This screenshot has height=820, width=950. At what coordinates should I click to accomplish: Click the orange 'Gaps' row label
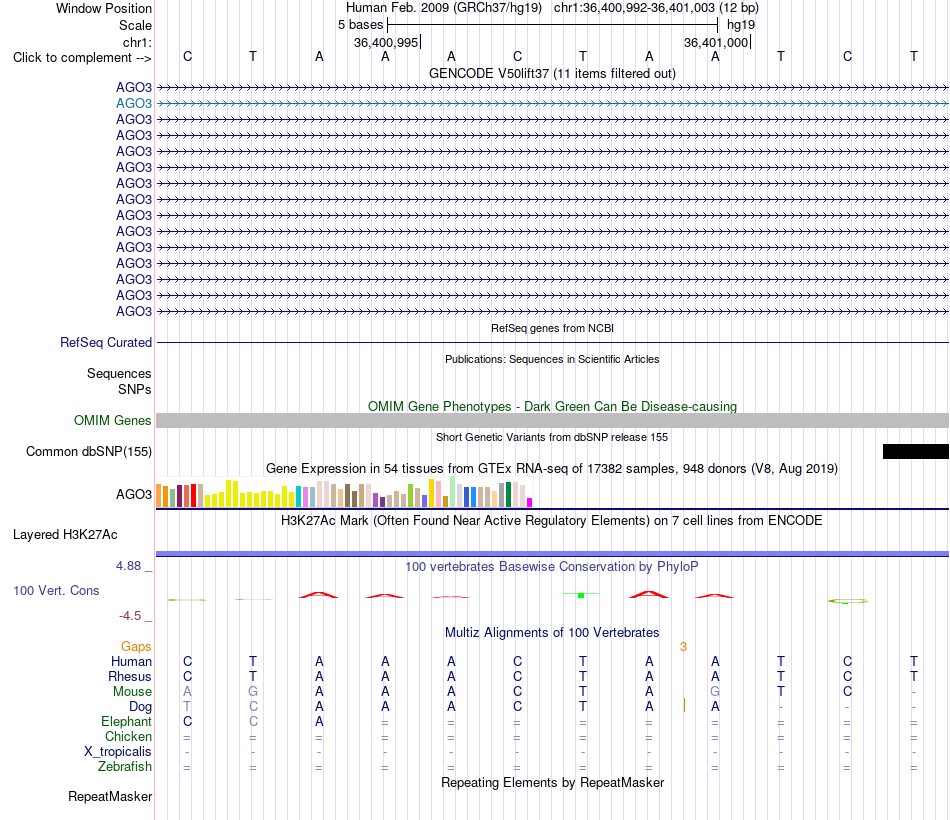(136, 647)
